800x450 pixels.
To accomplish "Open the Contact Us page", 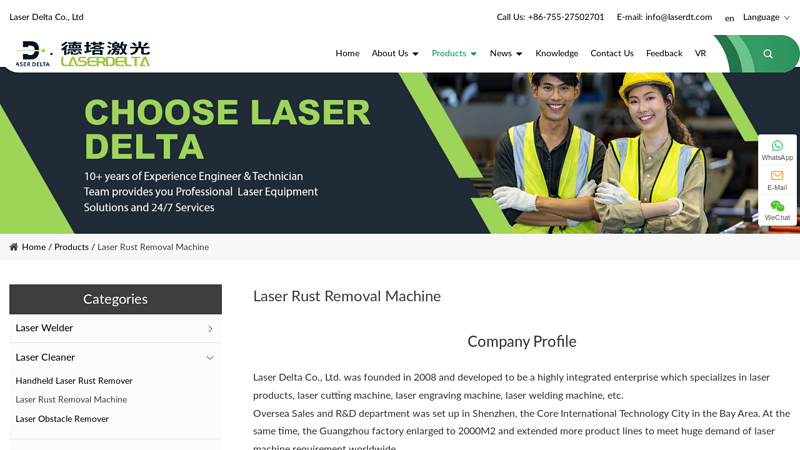I will 612,54.
